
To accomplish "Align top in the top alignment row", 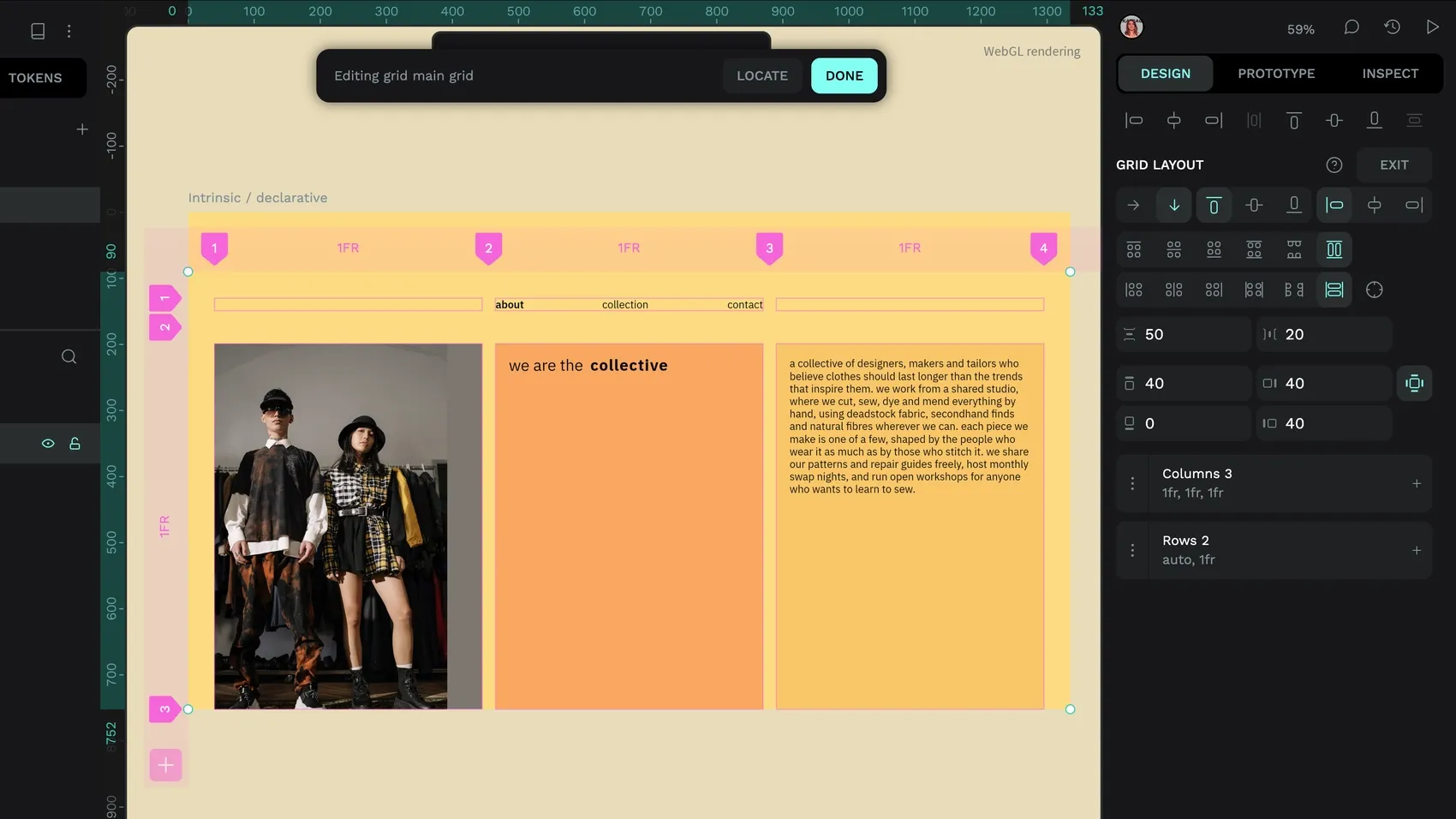I will pyautogui.click(x=1294, y=120).
